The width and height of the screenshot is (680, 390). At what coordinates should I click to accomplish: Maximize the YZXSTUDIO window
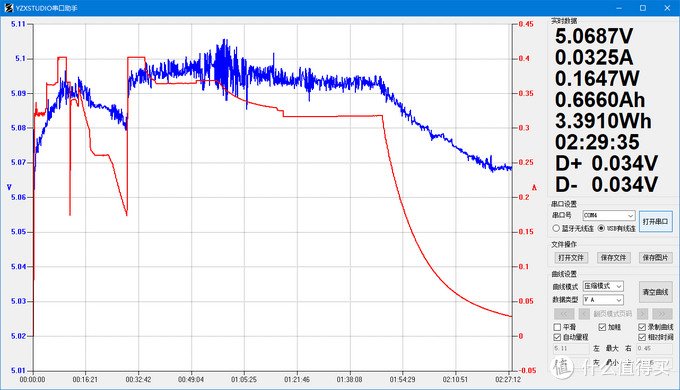(x=643, y=8)
